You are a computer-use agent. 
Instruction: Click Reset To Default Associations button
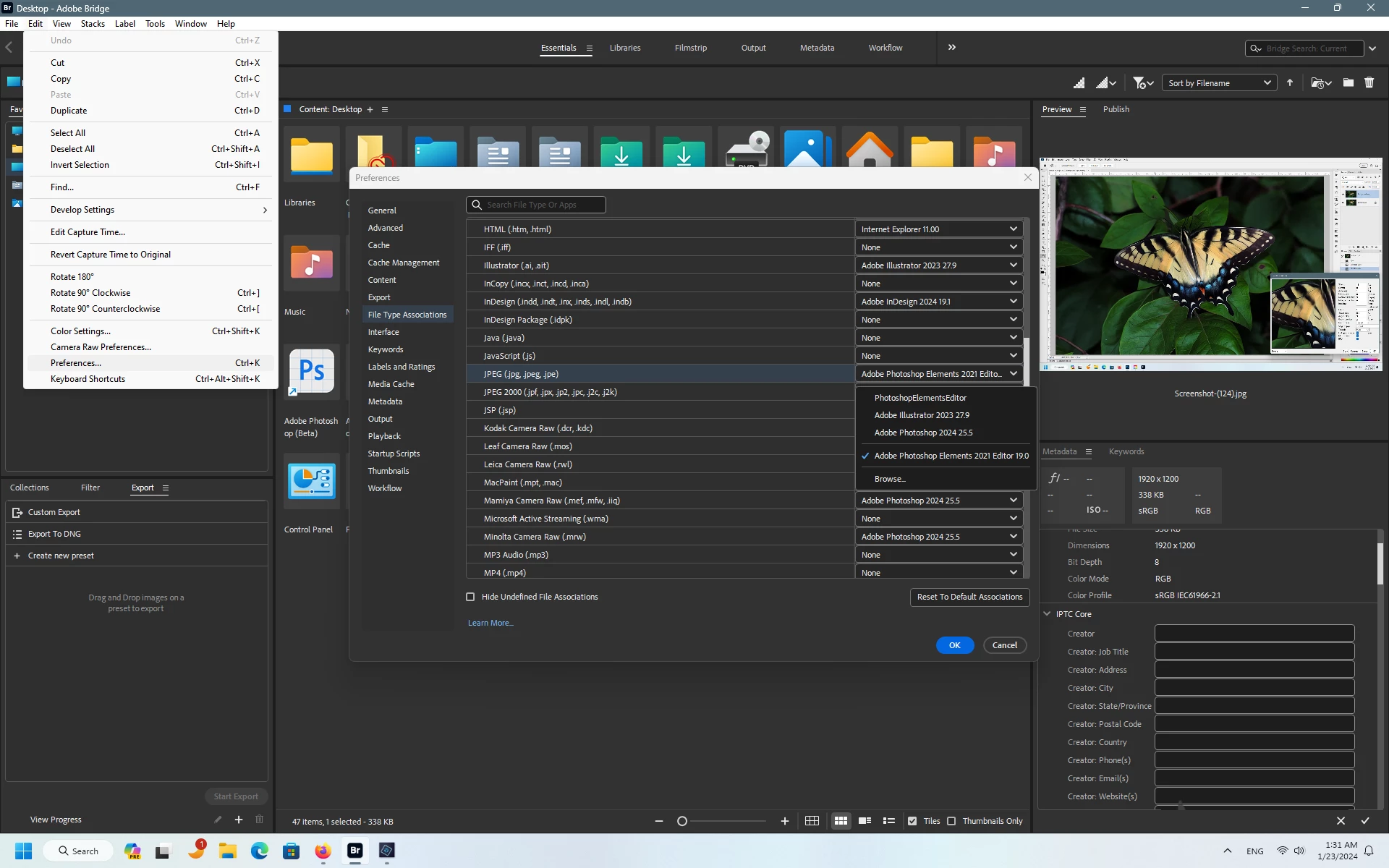pyautogui.click(x=969, y=597)
